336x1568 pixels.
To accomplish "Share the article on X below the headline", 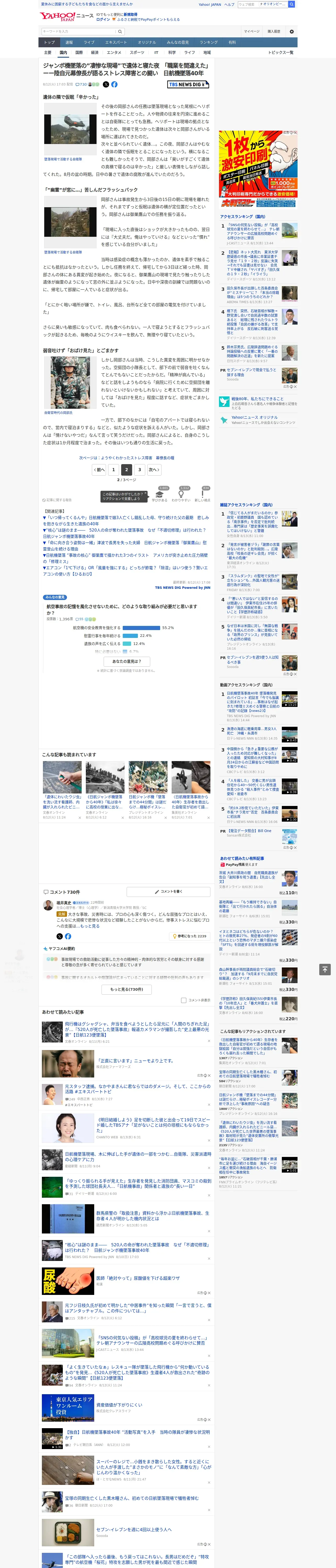I will point(106,85).
